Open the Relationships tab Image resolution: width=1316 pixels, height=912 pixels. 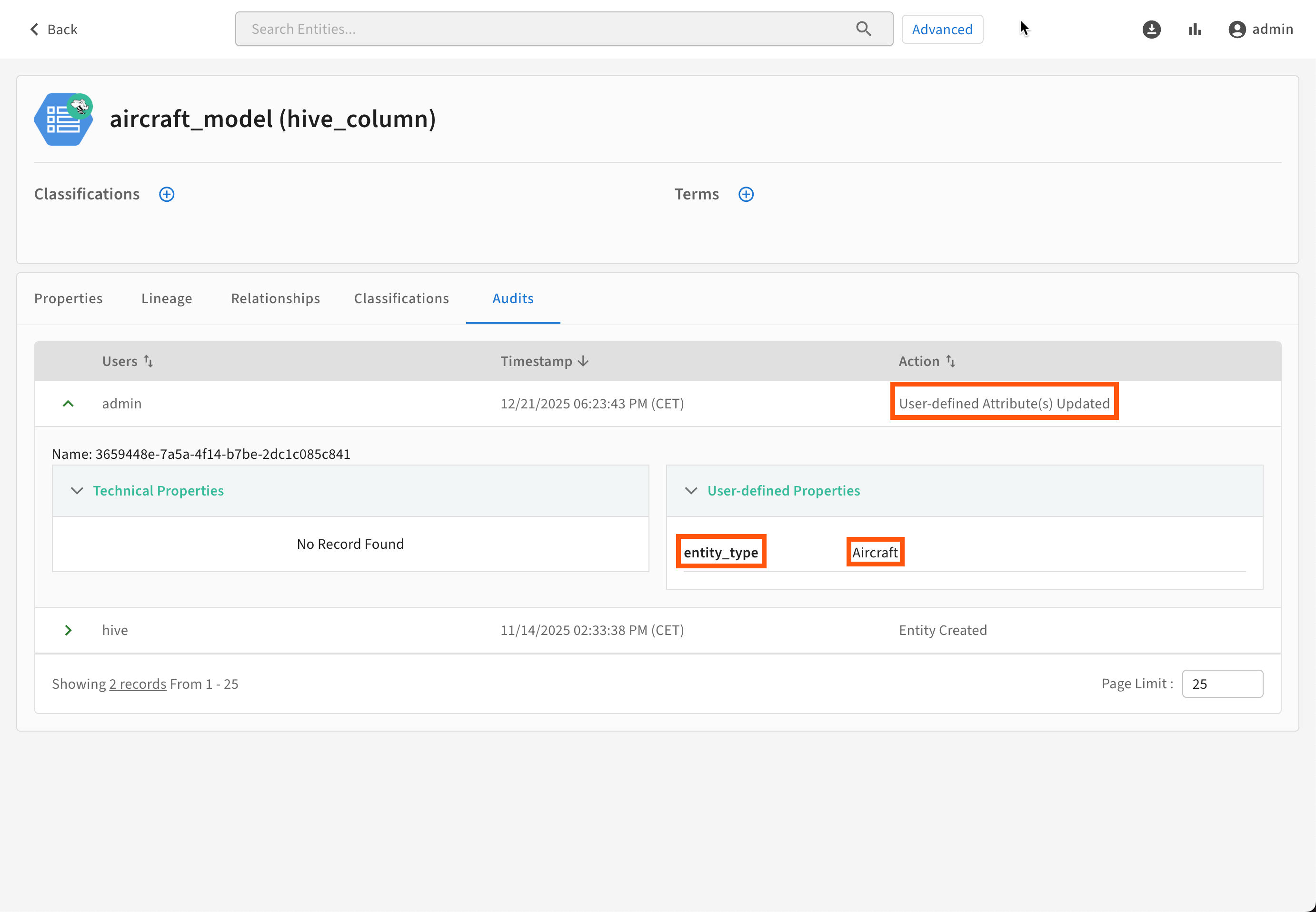tap(275, 298)
